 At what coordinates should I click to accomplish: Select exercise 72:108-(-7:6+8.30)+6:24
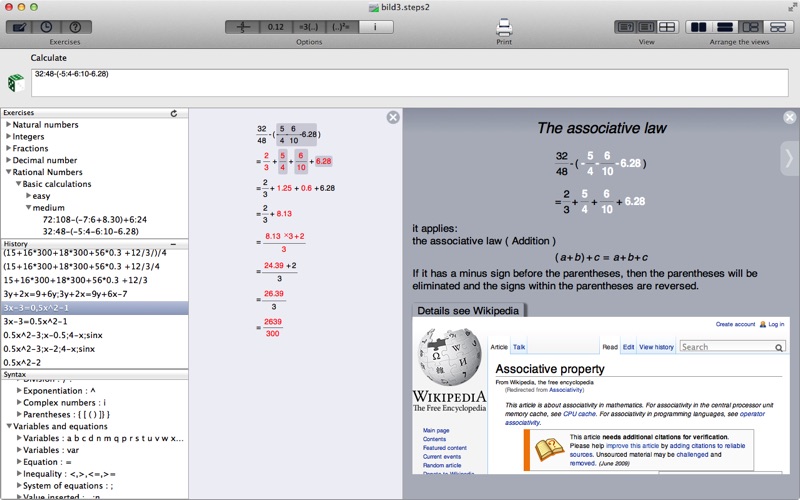point(95,219)
